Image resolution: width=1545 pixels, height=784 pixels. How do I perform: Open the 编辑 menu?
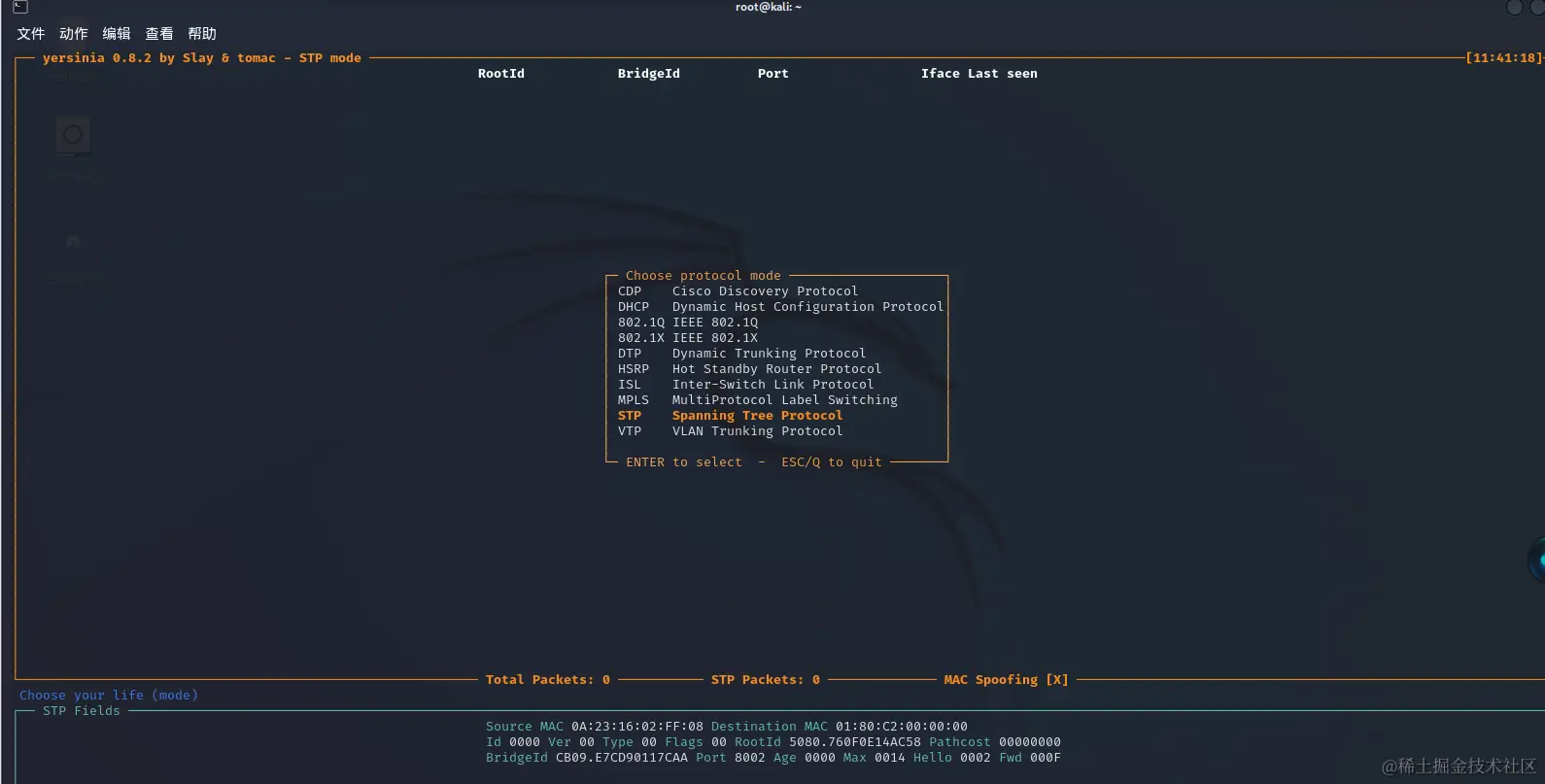[x=117, y=34]
